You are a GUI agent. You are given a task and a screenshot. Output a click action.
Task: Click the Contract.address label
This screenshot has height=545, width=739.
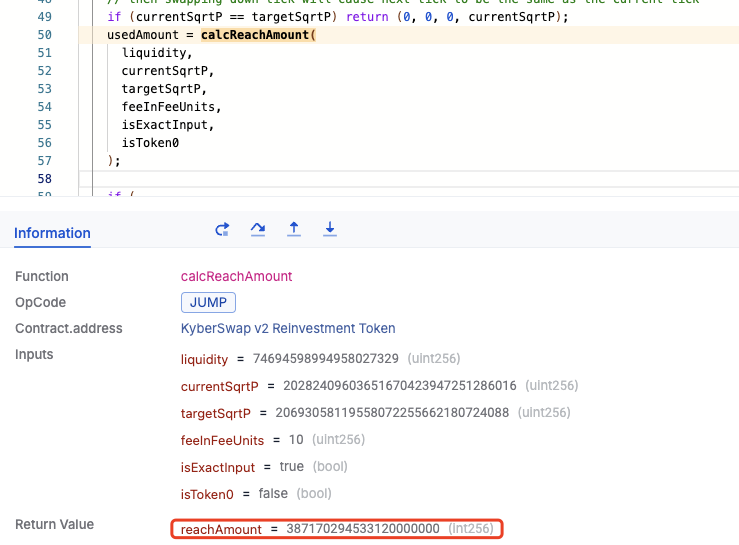click(x=69, y=328)
